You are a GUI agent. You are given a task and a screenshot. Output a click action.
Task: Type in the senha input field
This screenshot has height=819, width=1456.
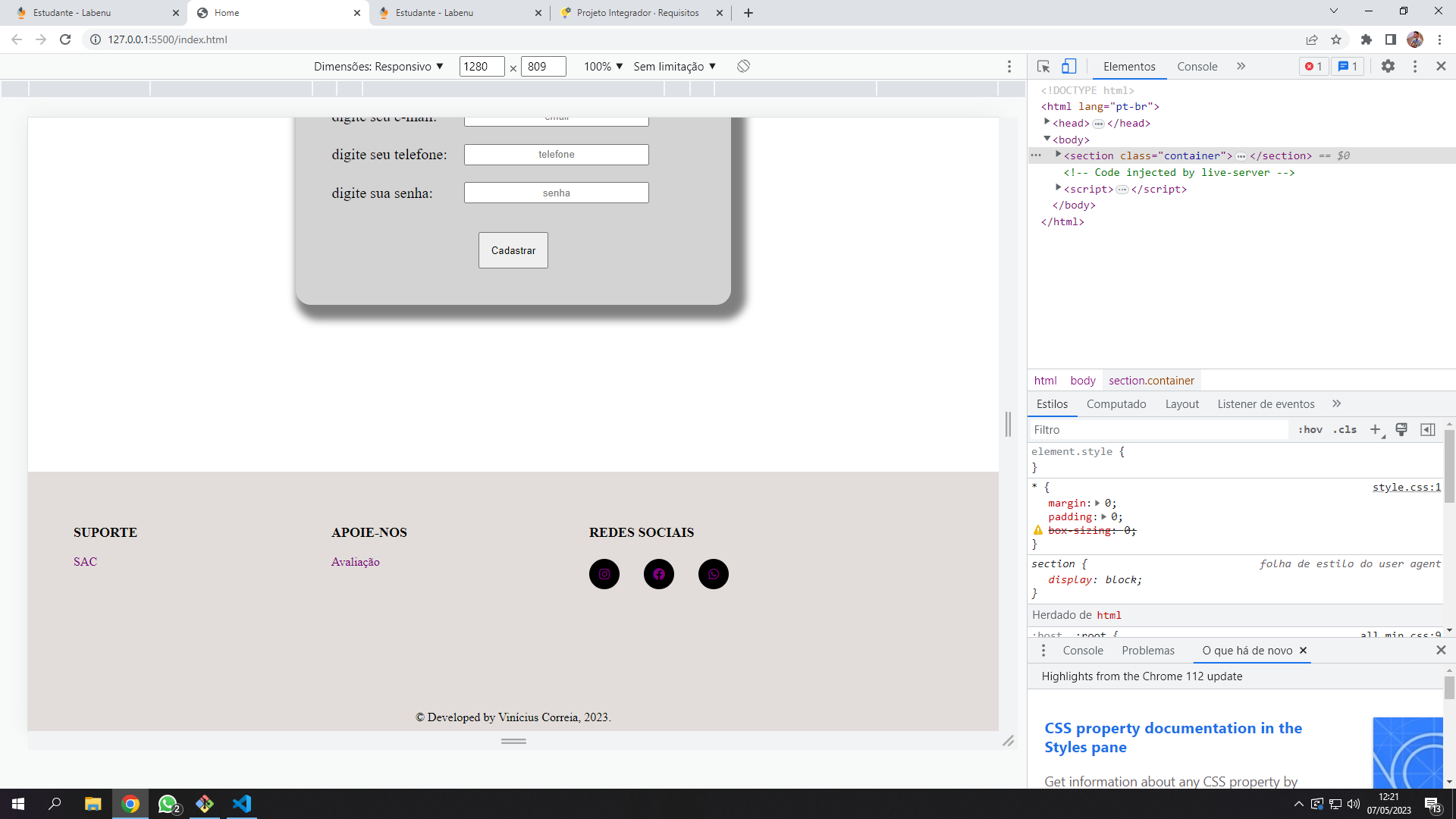click(556, 193)
